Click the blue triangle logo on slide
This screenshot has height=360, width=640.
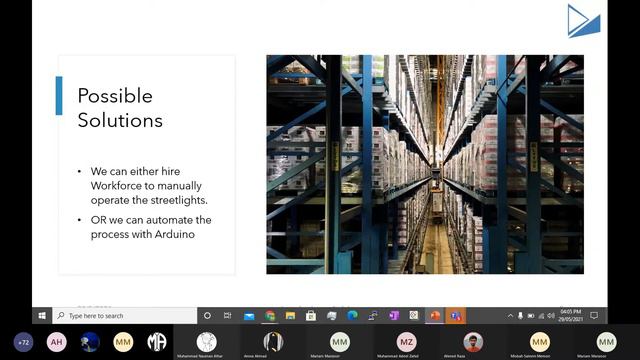coord(584,21)
